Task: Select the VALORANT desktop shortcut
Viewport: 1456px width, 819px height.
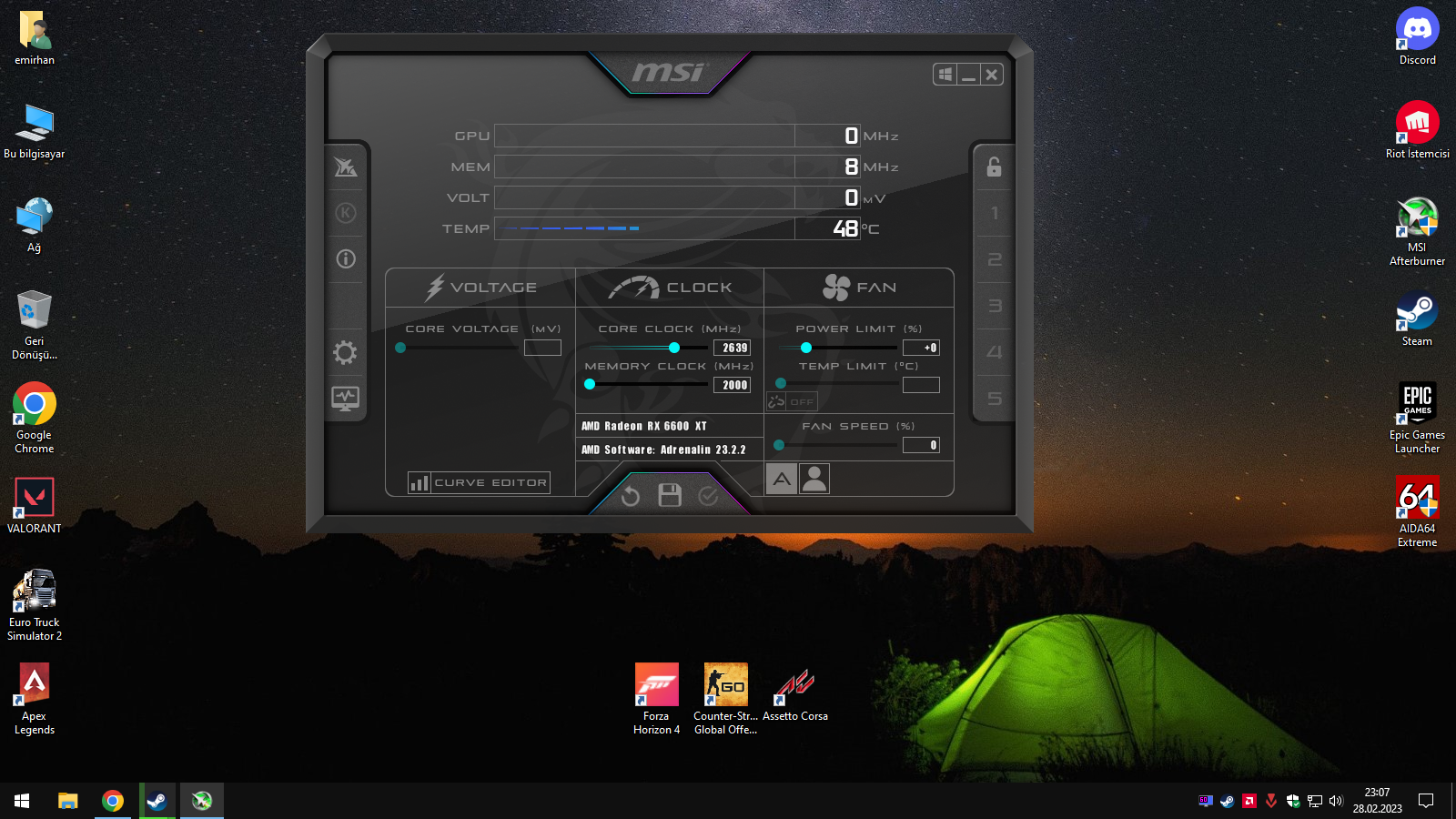Action: 35,505
